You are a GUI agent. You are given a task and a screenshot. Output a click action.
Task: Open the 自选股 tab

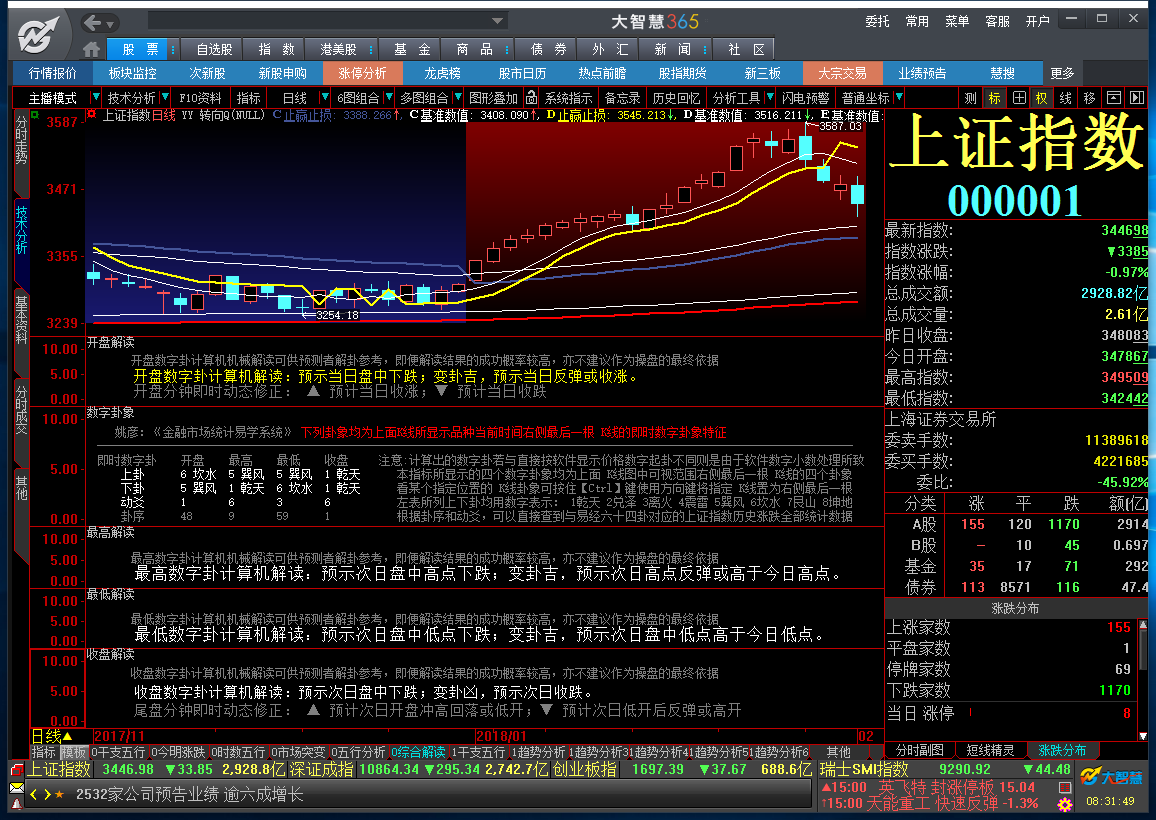pos(215,49)
